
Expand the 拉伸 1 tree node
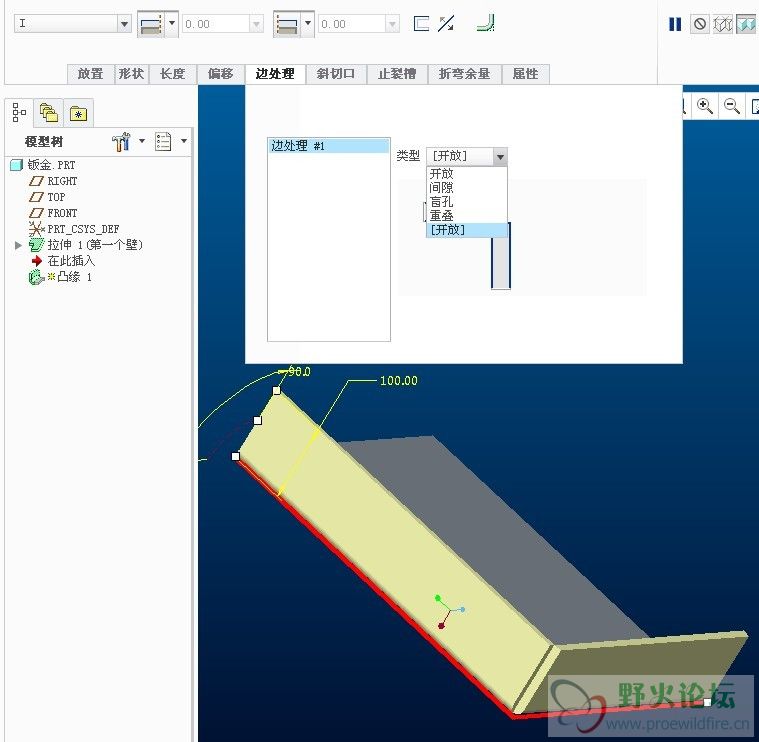pos(18,245)
